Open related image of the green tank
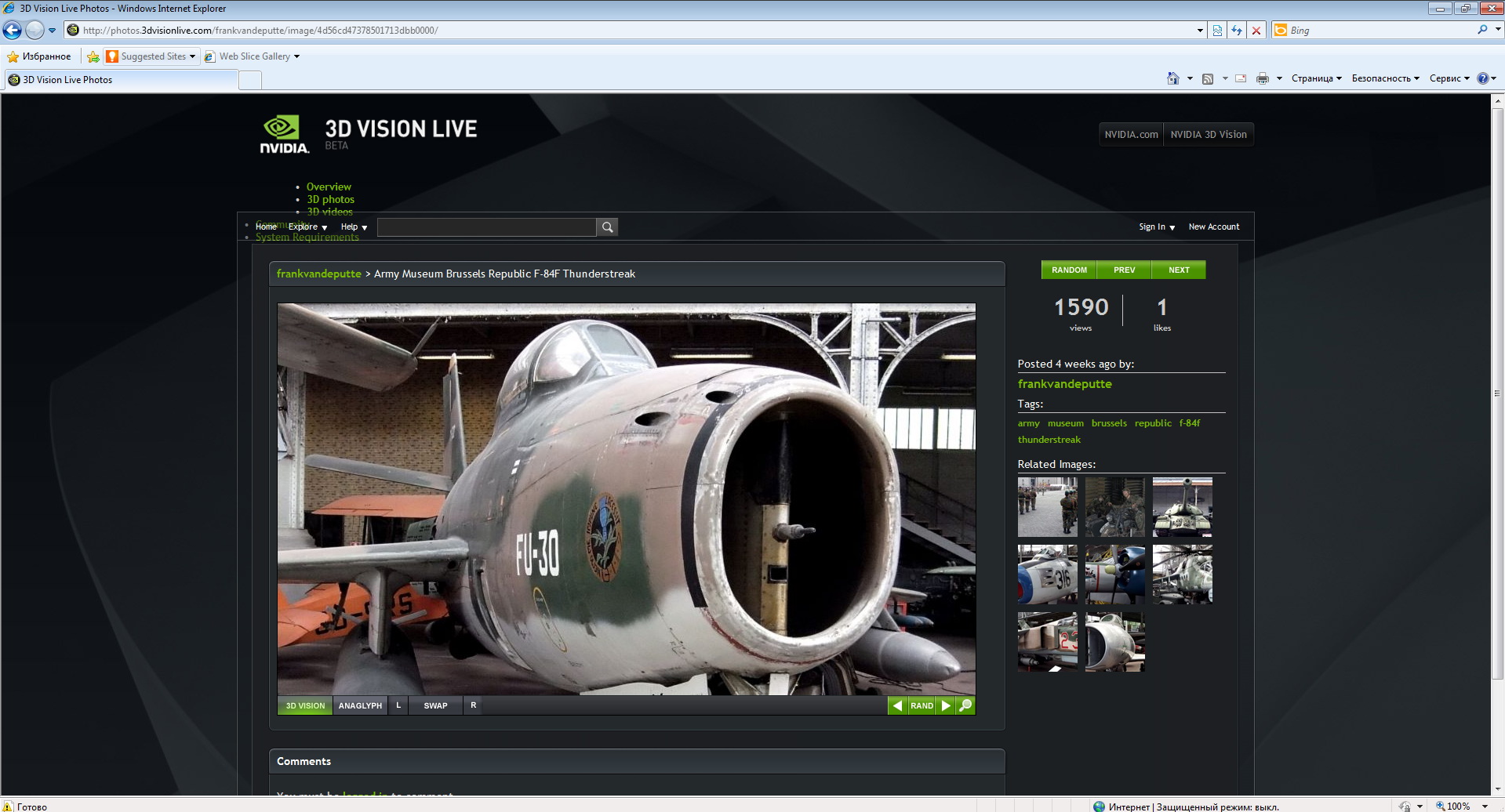This screenshot has width=1505, height=812. [x=1182, y=507]
